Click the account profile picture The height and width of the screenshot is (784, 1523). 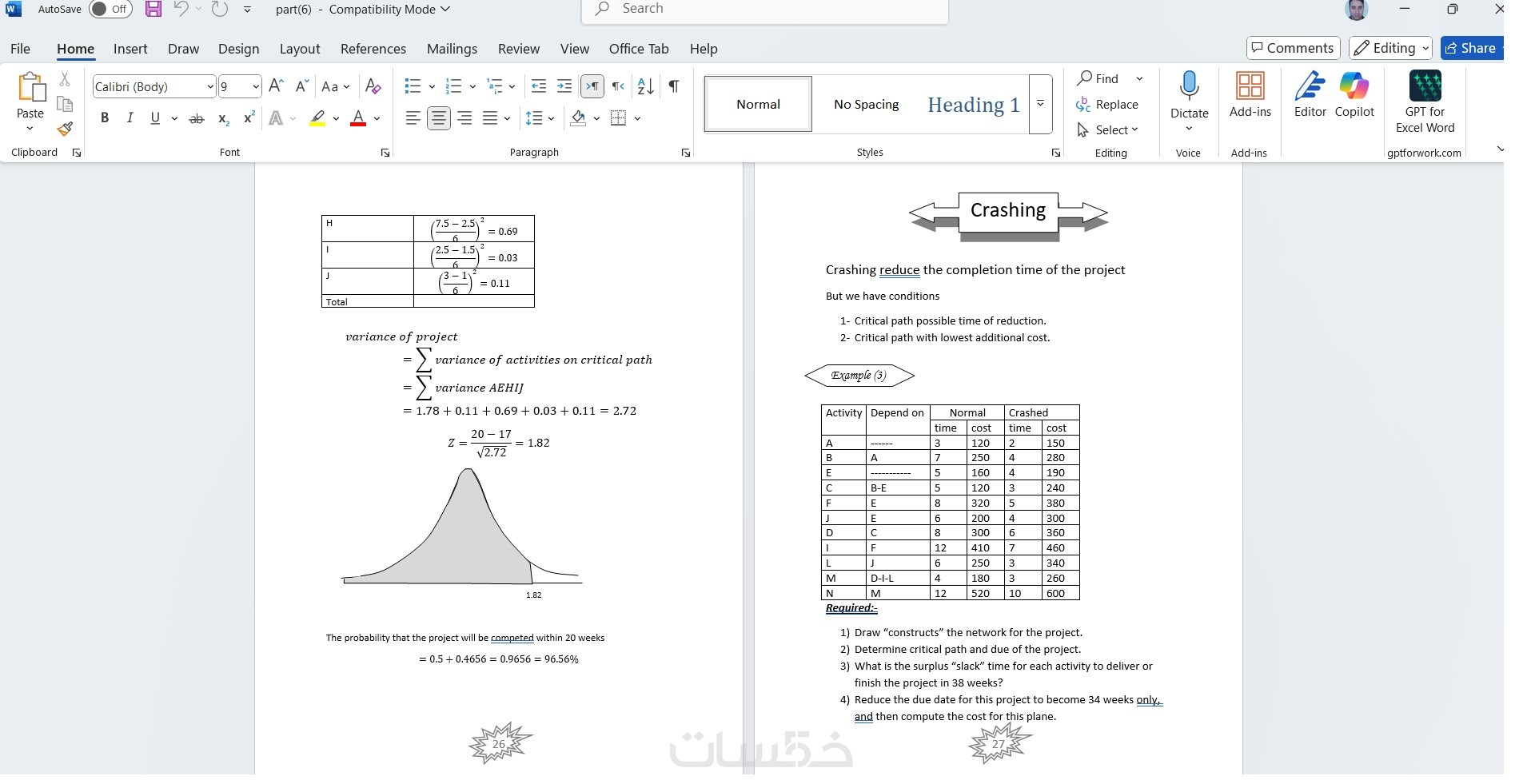(1356, 10)
